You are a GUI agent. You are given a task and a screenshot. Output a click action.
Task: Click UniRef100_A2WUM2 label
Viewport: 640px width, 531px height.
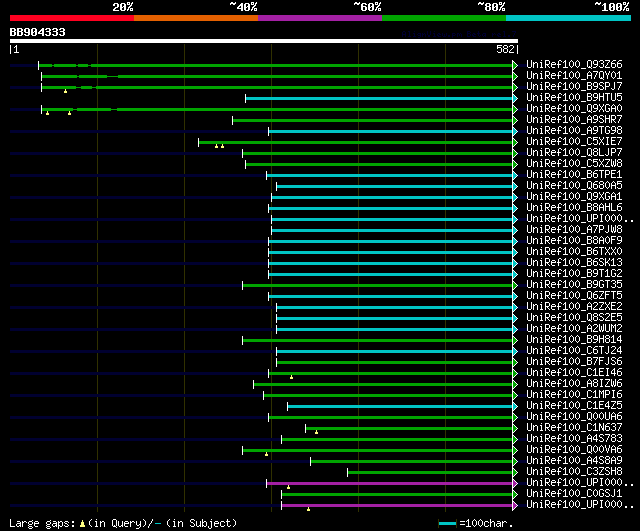[x=574, y=329]
